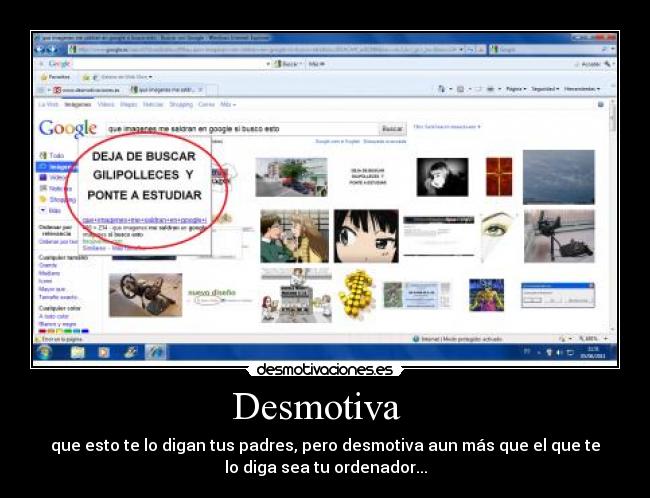
Task: Expand the Más option in left sidebar
Action: 51,211
